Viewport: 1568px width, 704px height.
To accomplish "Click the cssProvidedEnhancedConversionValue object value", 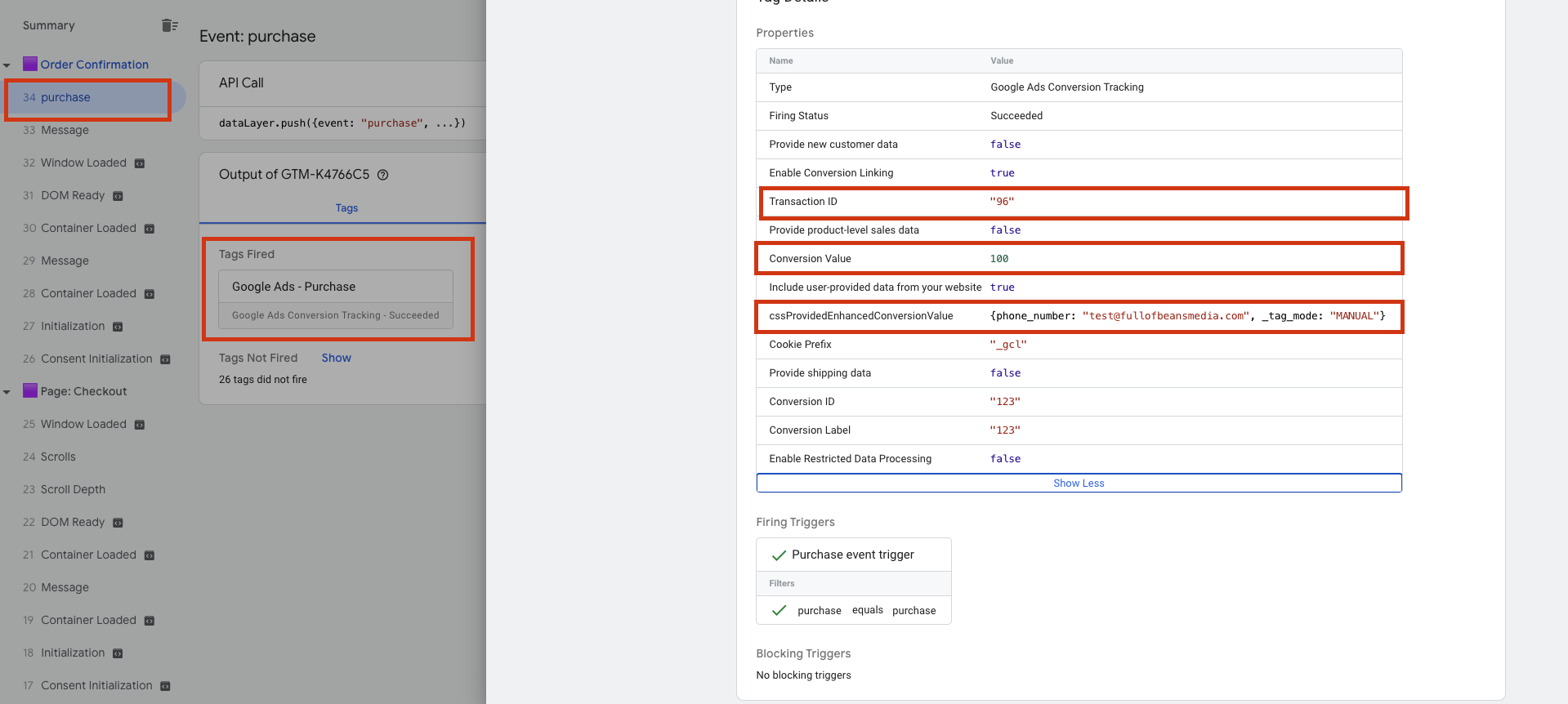I will click(x=1187, y=316).
